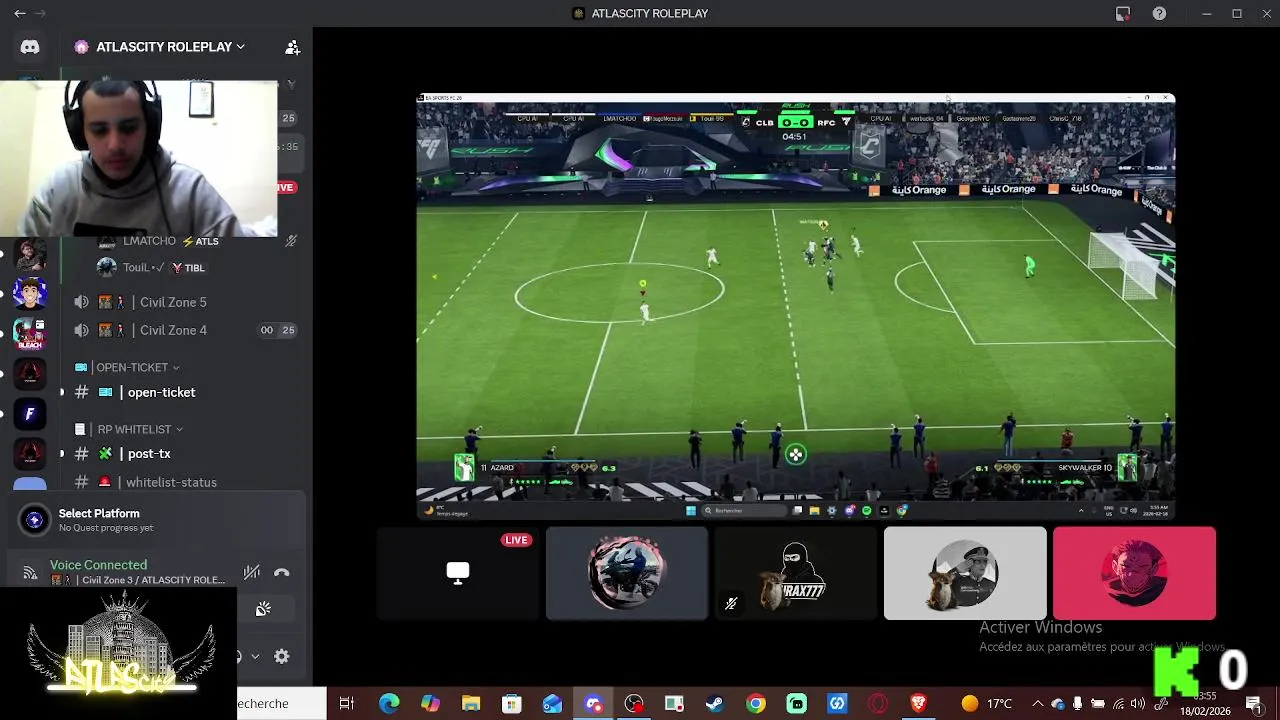Select the officer avatar participant tile
The height and width of the screenshot is (720, 1280).
pos(965,573)
